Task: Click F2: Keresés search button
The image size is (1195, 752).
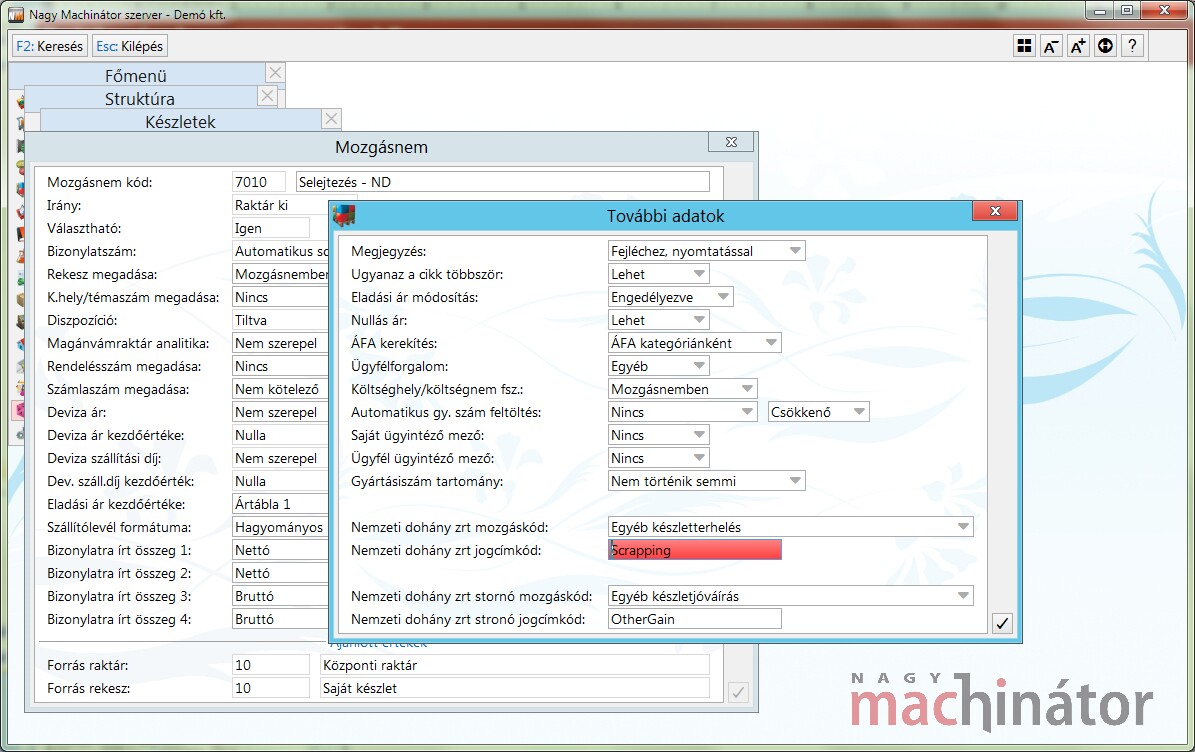Action: (50, 46)
